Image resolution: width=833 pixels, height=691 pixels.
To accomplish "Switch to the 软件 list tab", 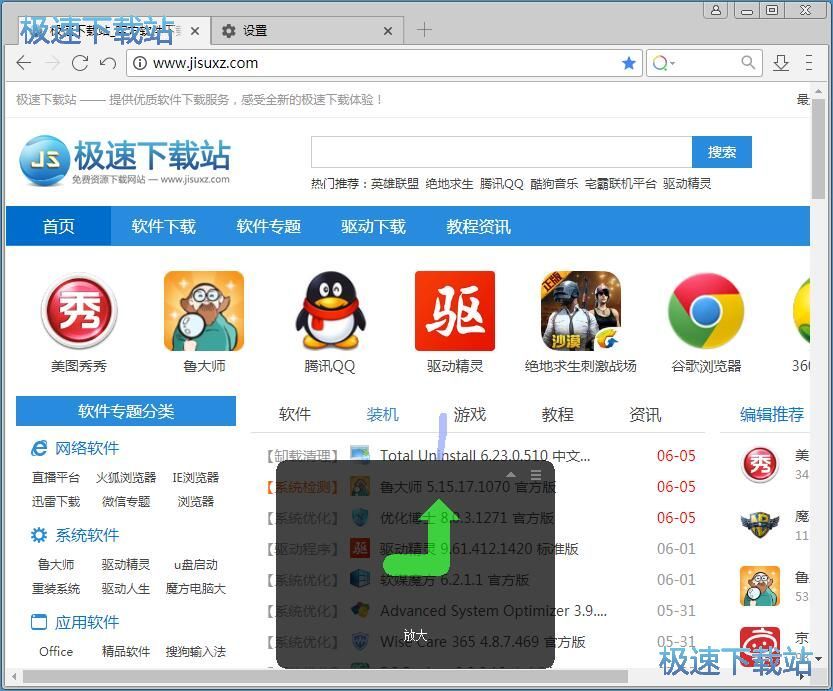I will pyautogui.click(x=294, y=414).
